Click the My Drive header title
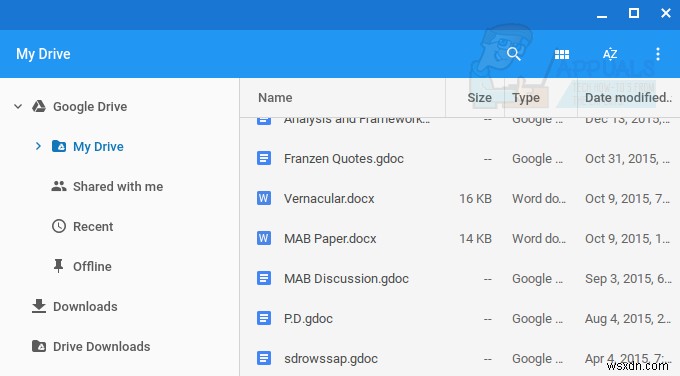The height and width of the screenshot is (376, 680). pyautogui.click(x=43, y=54)
